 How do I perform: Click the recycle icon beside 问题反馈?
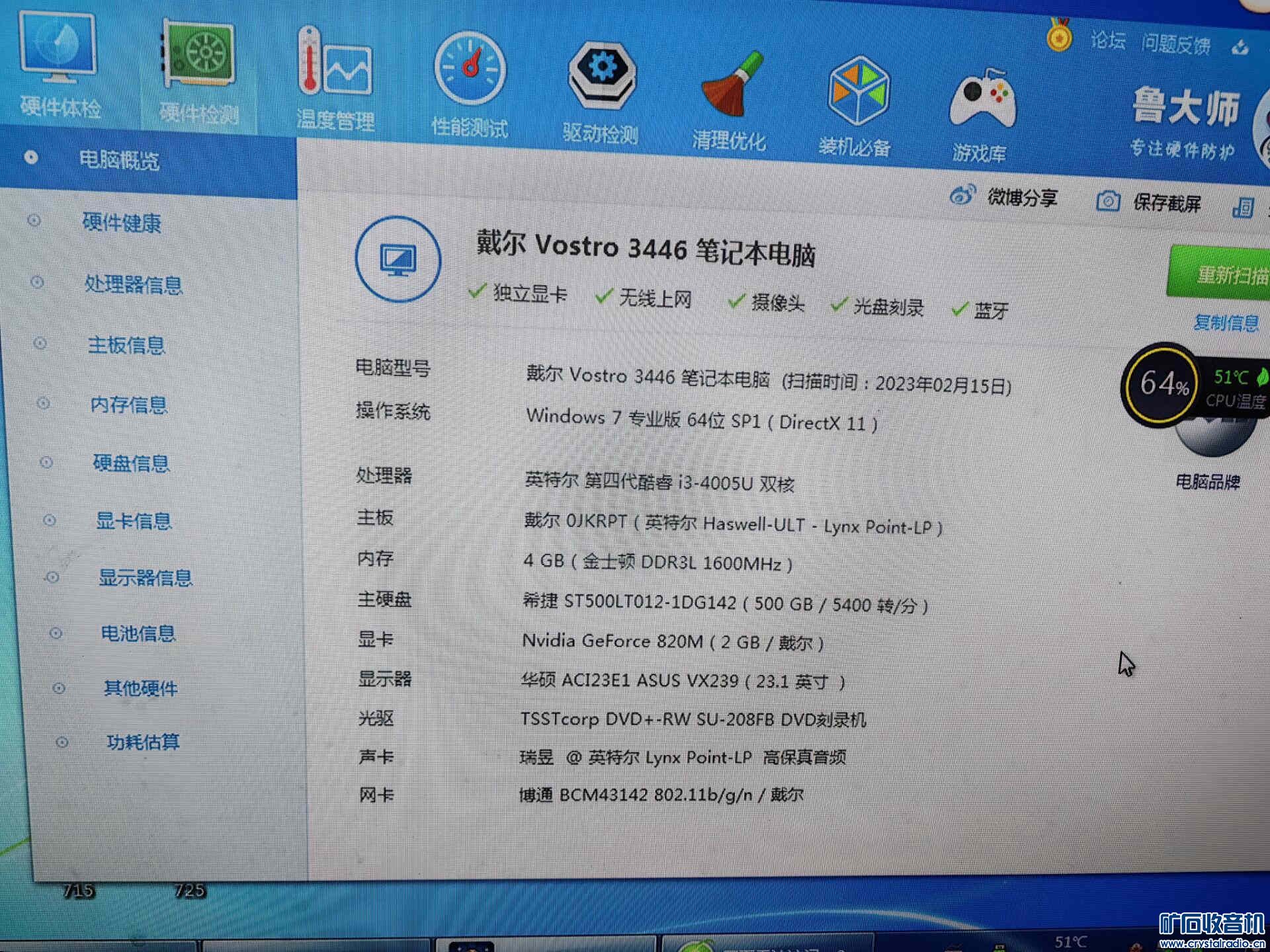click(1240, 48)
